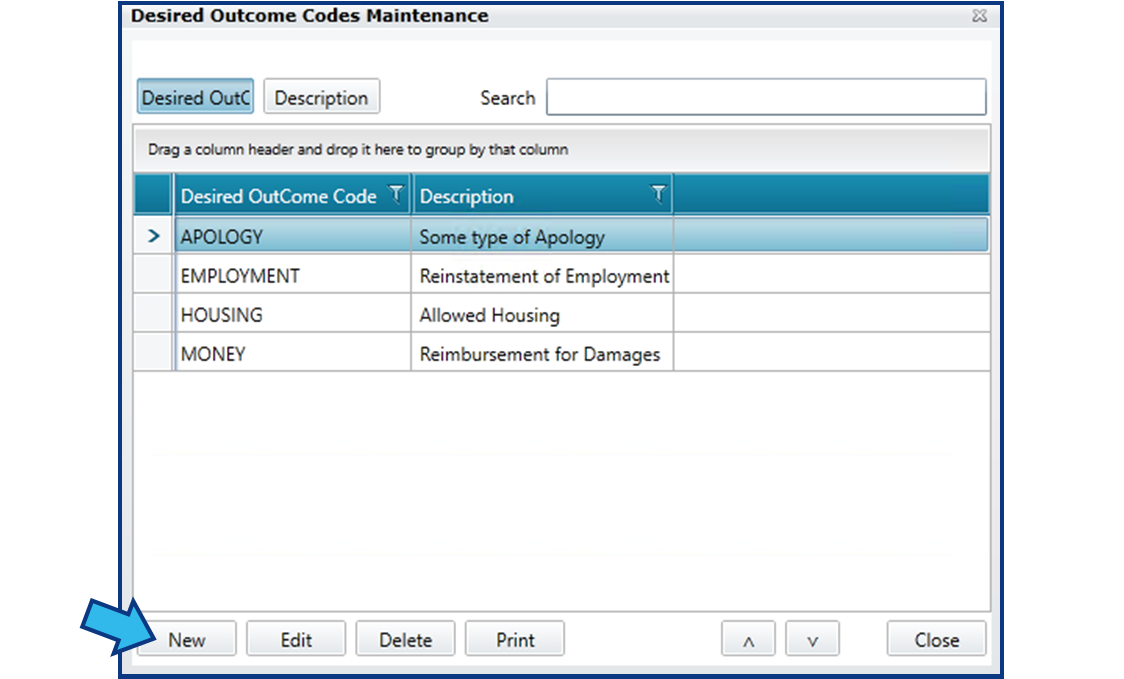1124x679 pixels.
Task: Click the down arrow navigation button
Action: click(x=812, y=638)
